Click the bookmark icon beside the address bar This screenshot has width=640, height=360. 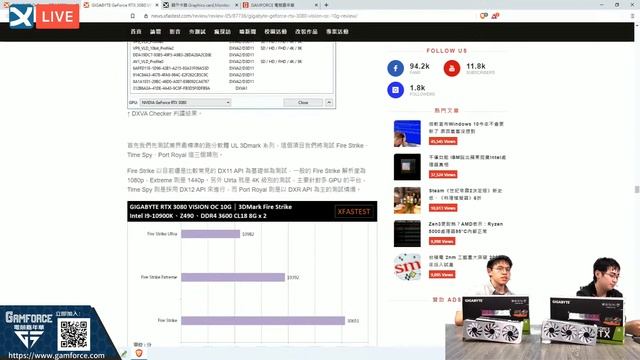point(133,16)
